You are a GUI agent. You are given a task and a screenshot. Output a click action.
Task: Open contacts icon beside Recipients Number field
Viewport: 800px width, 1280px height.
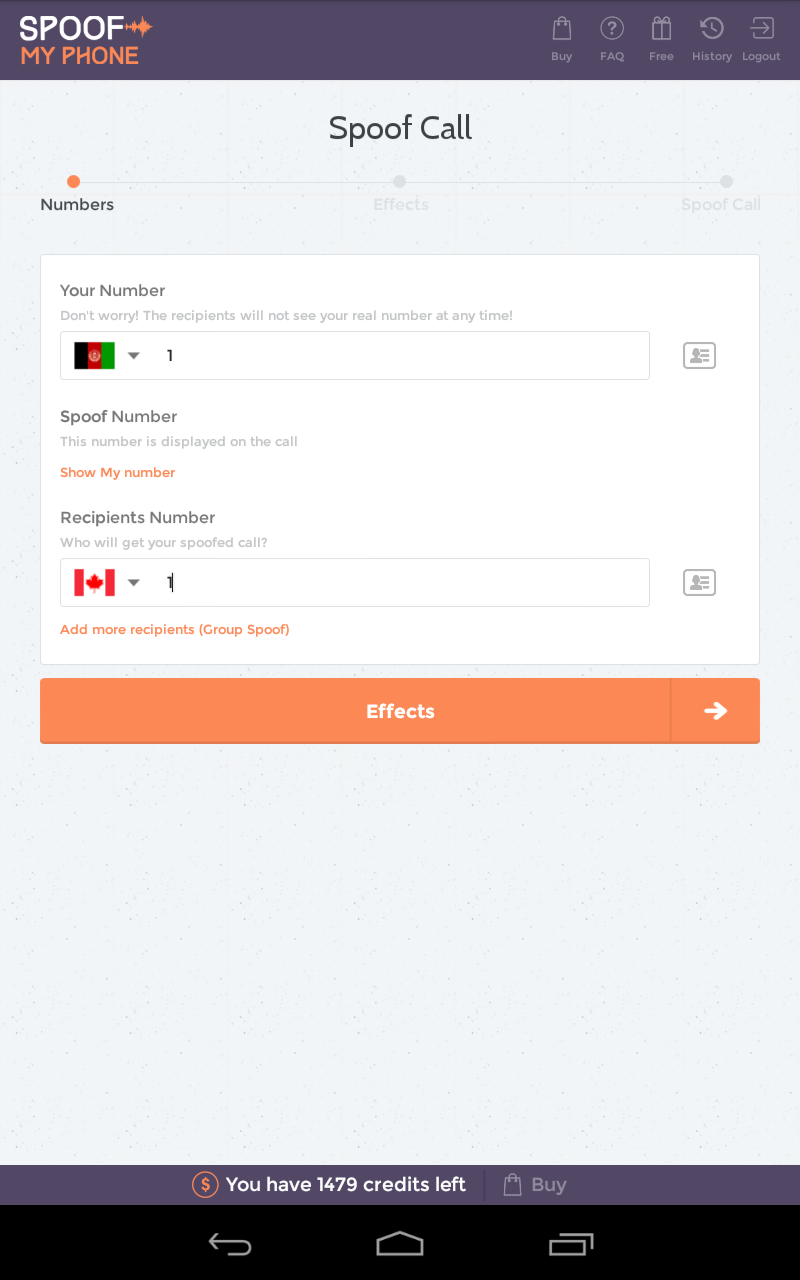pyautogui.click(x=699, y=583)
